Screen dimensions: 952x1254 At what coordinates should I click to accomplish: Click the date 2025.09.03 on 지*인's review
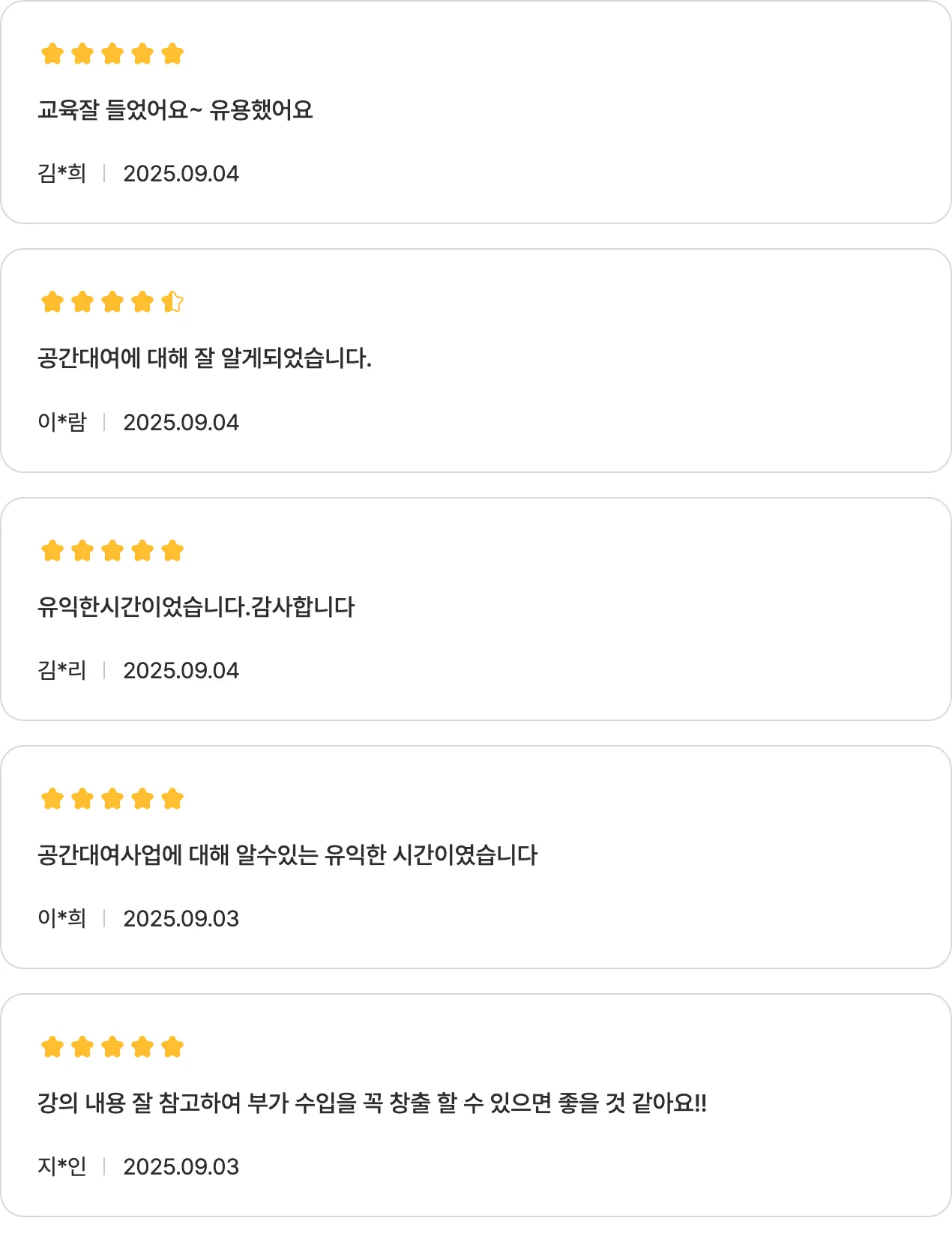pyautogui.click(x=181, y=1166)
